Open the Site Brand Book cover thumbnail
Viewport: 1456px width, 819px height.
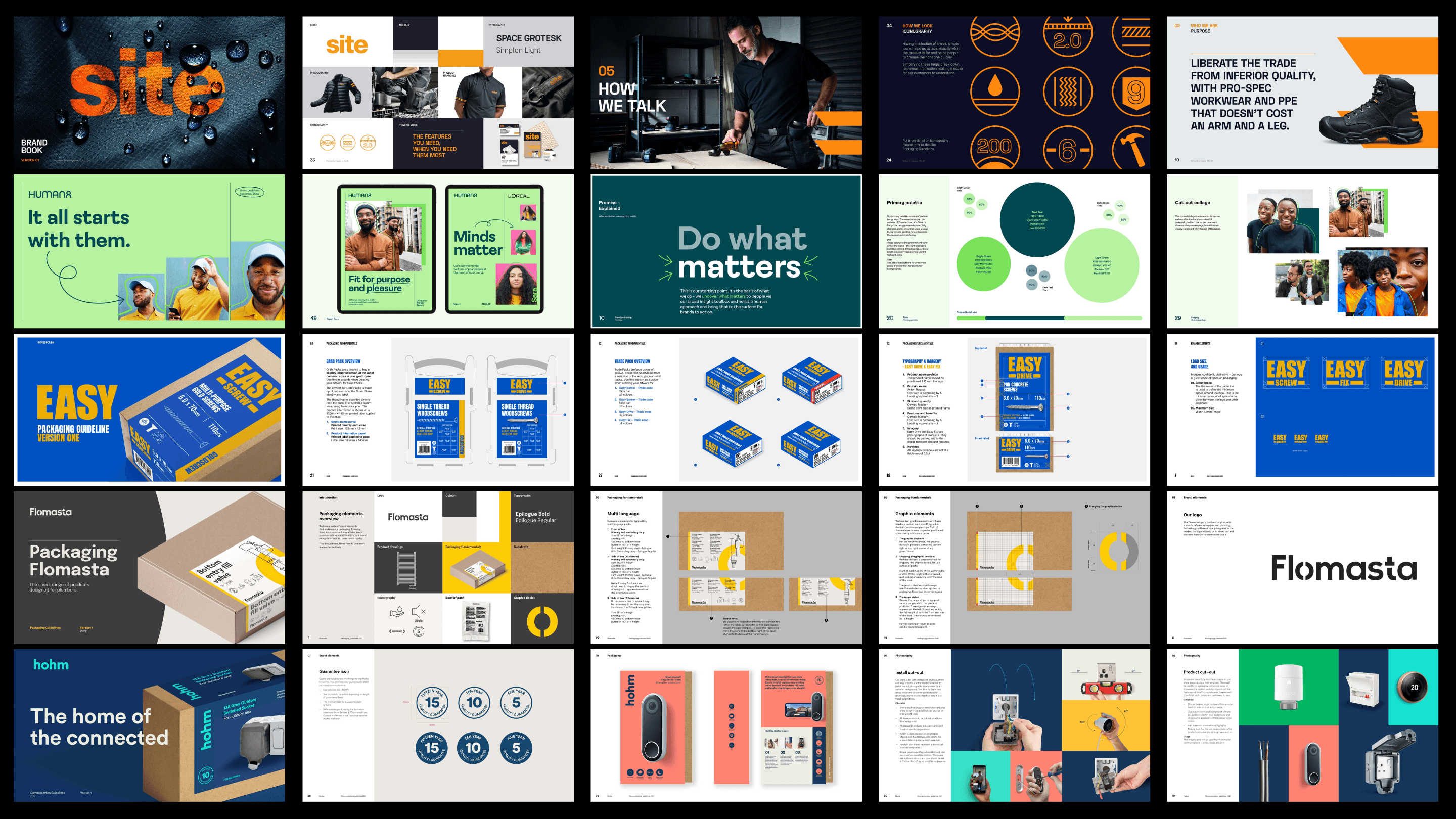click(x=149, y=93)
